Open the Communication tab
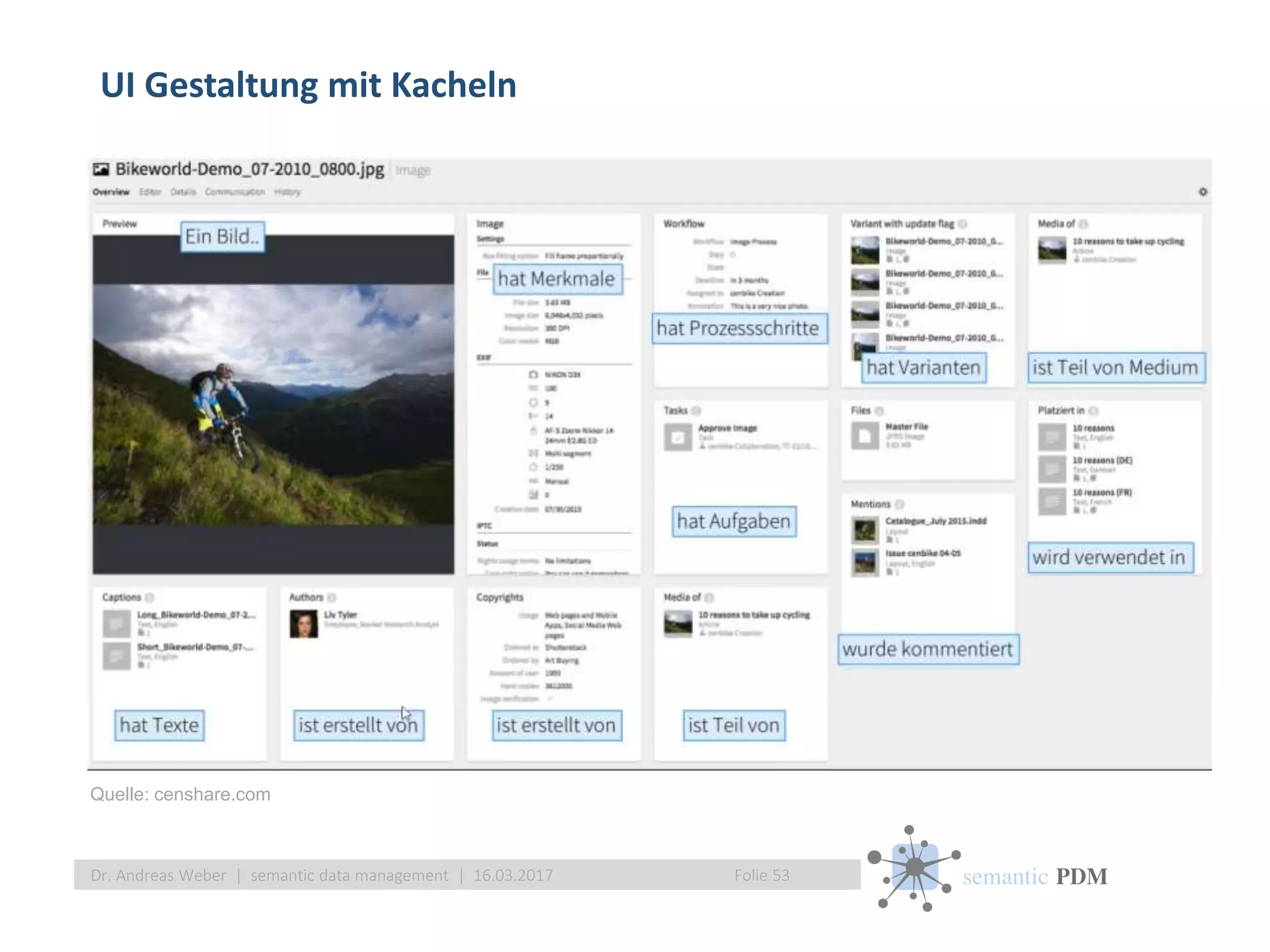This screenshot has height=952, width=1270. click(x=235, y=192)
